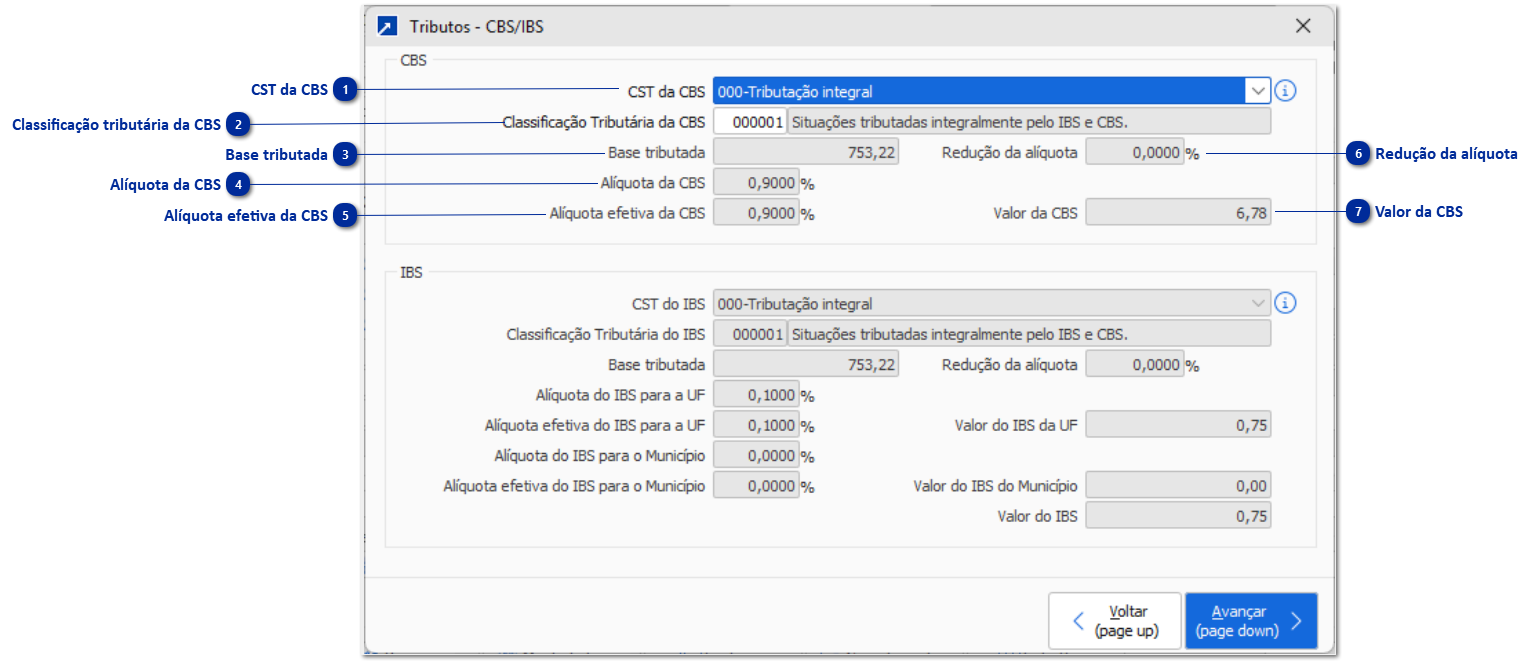
Task: Click the Alíquota da CBS field
Action: coord(756,183)
